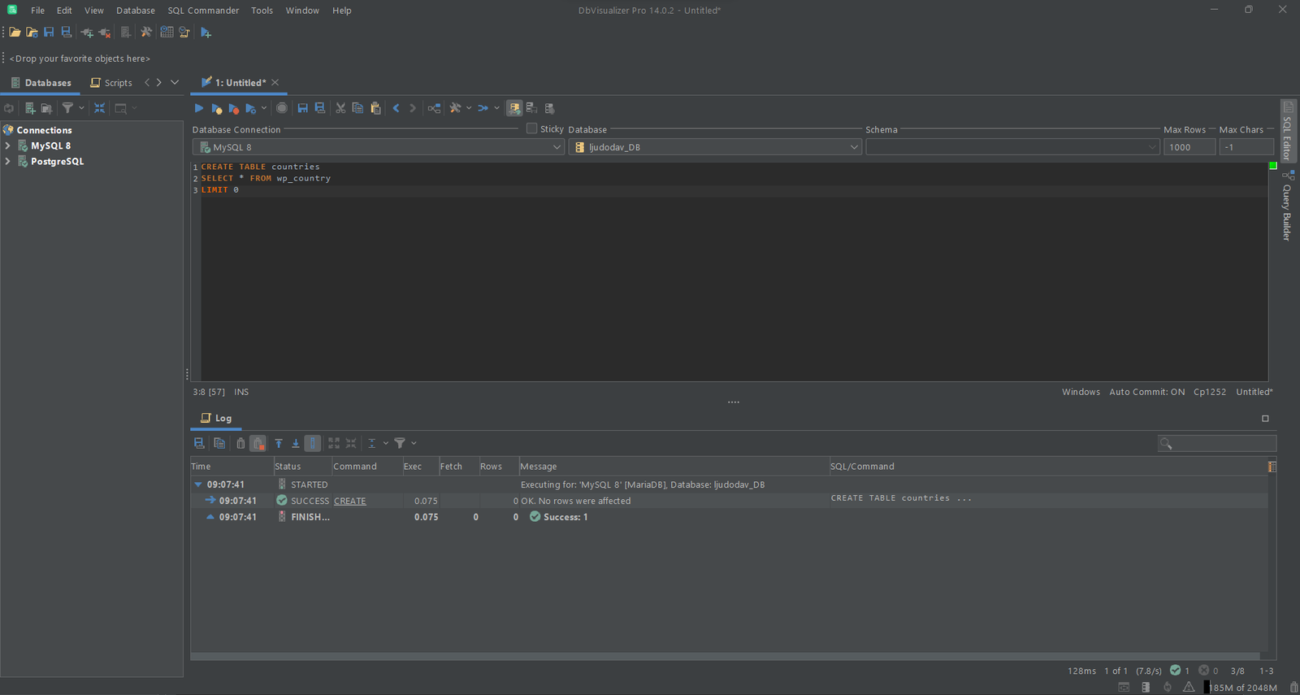Click the CREATE command link in log
This screenshot has width=1300, height=695.
click(x=350, y=501)
